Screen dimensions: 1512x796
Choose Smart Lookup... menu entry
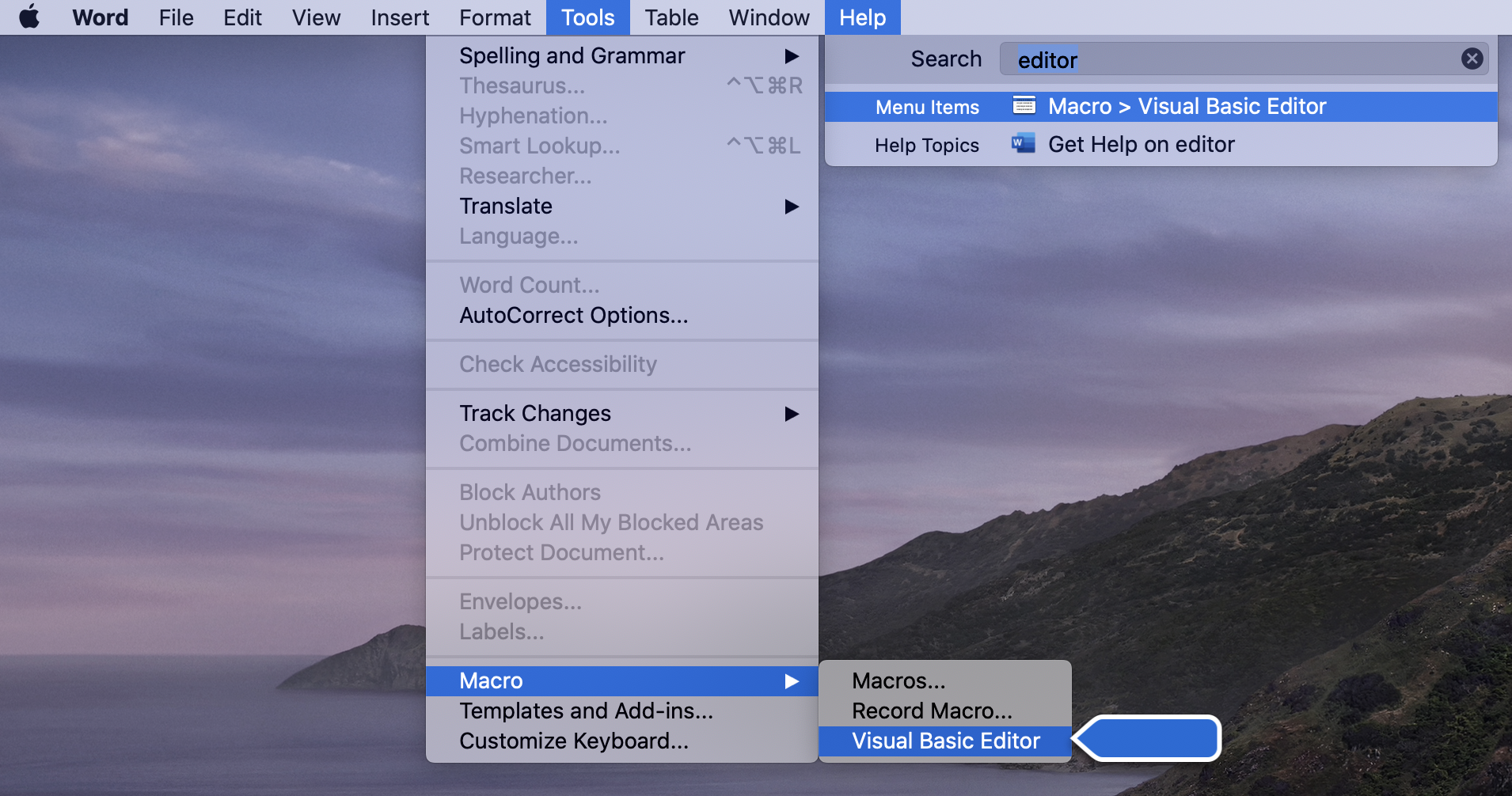(622, 146)
